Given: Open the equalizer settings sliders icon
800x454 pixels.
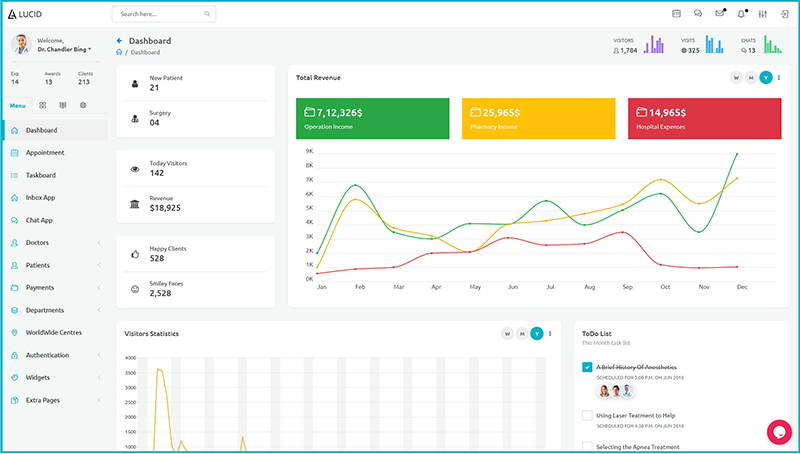Looking at the screenshot, I should click(x=763, y=14).
